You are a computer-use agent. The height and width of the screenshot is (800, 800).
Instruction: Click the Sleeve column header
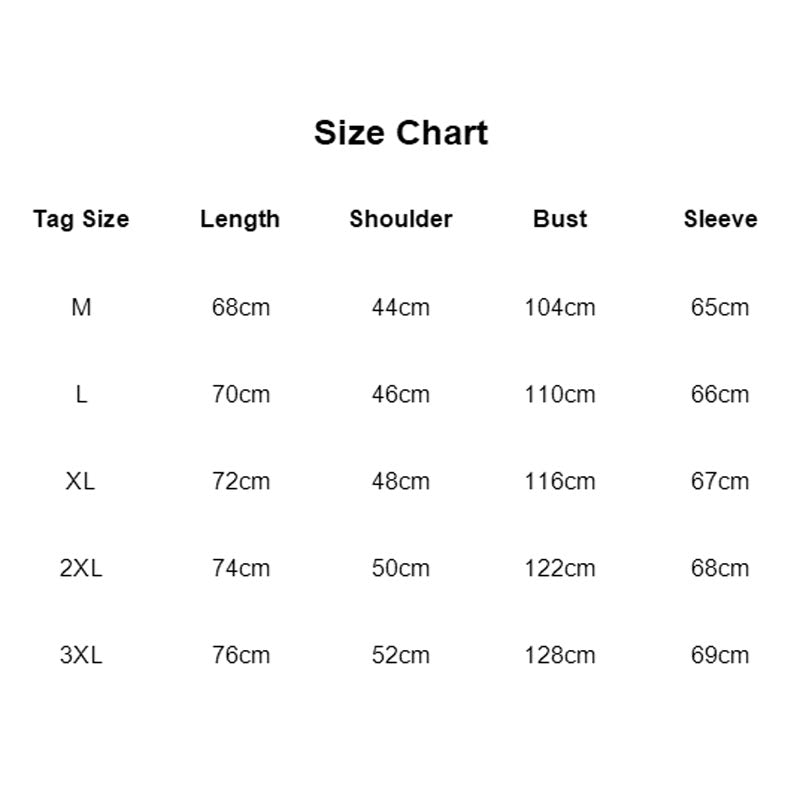pyautogui.click(x=720, y=219)
